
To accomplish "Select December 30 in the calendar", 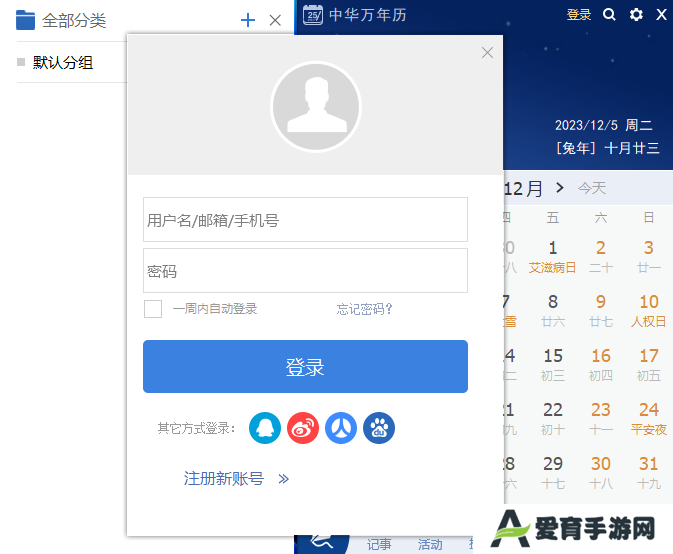I will [x=600, y=473].
